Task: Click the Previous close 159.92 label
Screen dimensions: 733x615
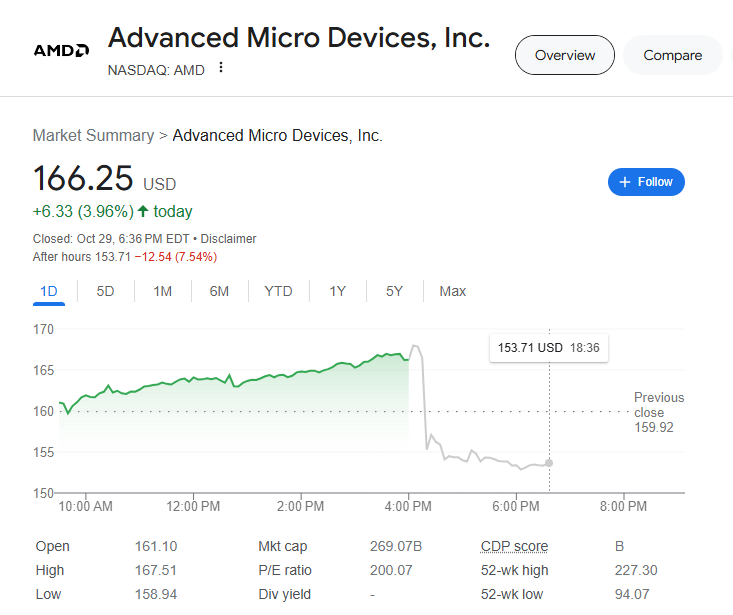Action: (659, 412)
